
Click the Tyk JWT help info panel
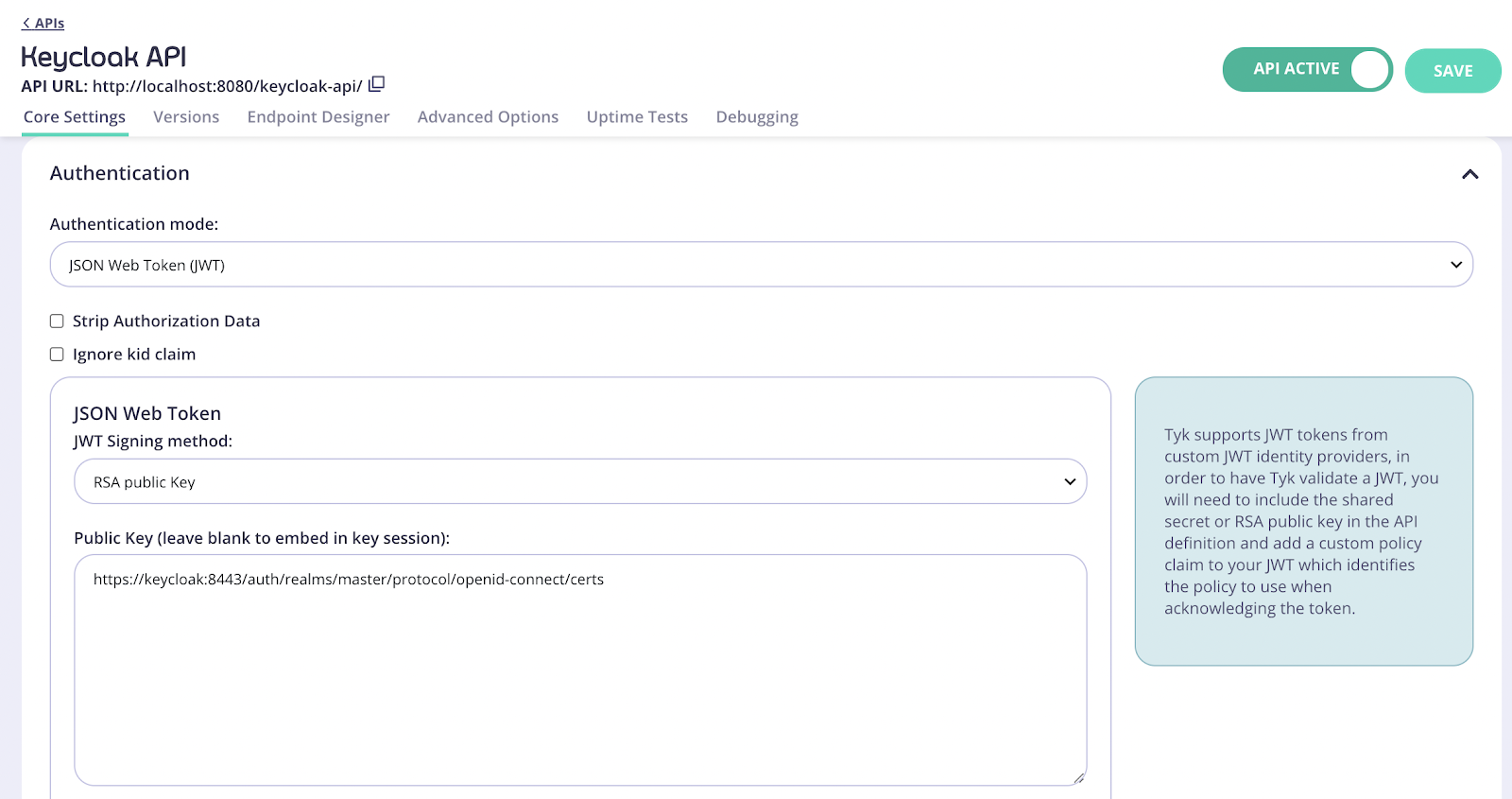pyautogui.click(x=1303, y=521)
